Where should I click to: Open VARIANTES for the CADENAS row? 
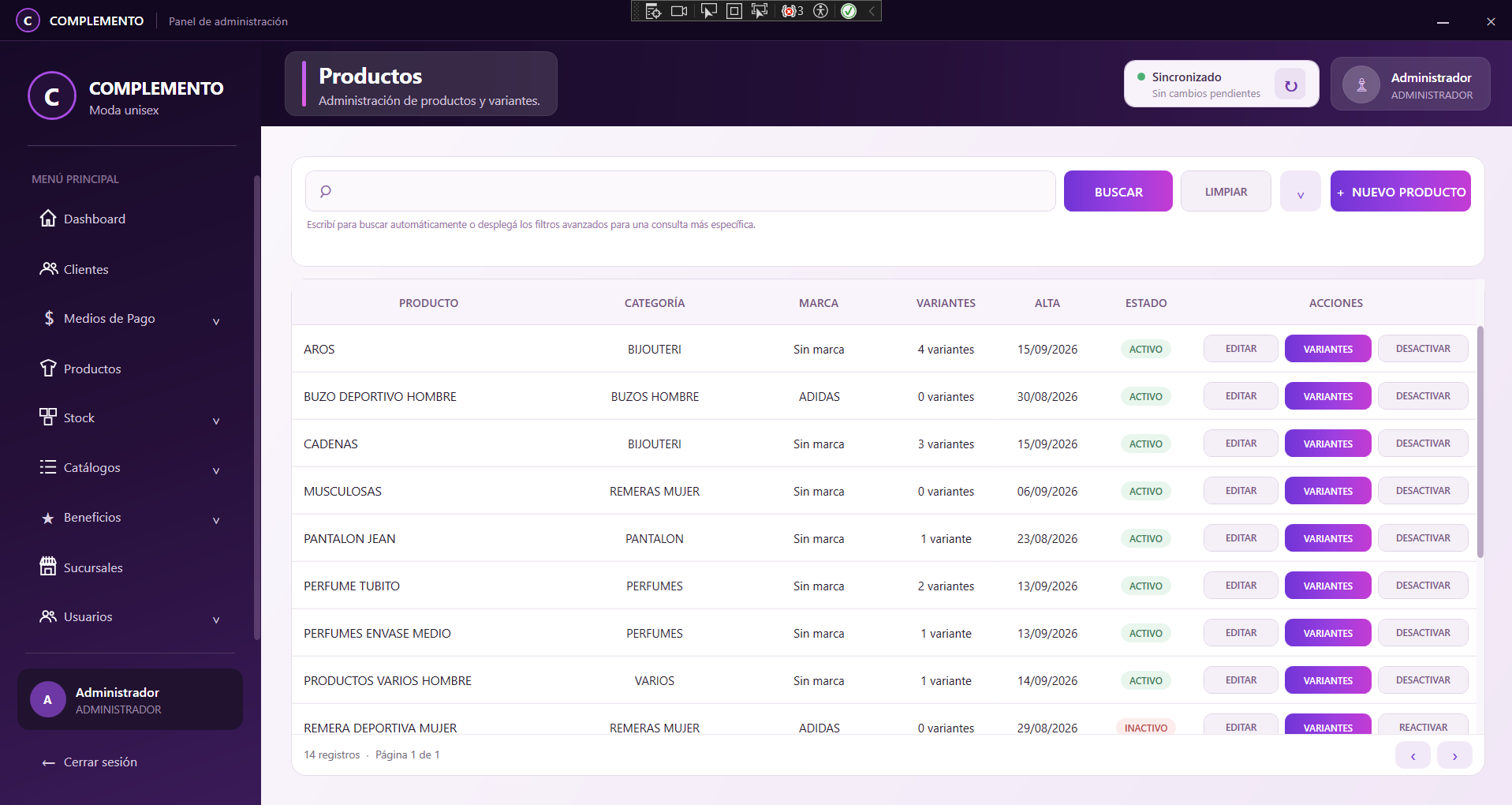1327,444
